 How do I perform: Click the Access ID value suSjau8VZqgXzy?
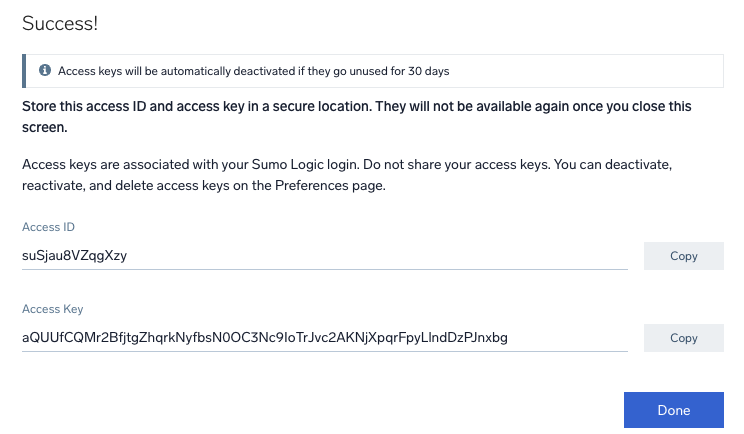[x=75, y=255]
